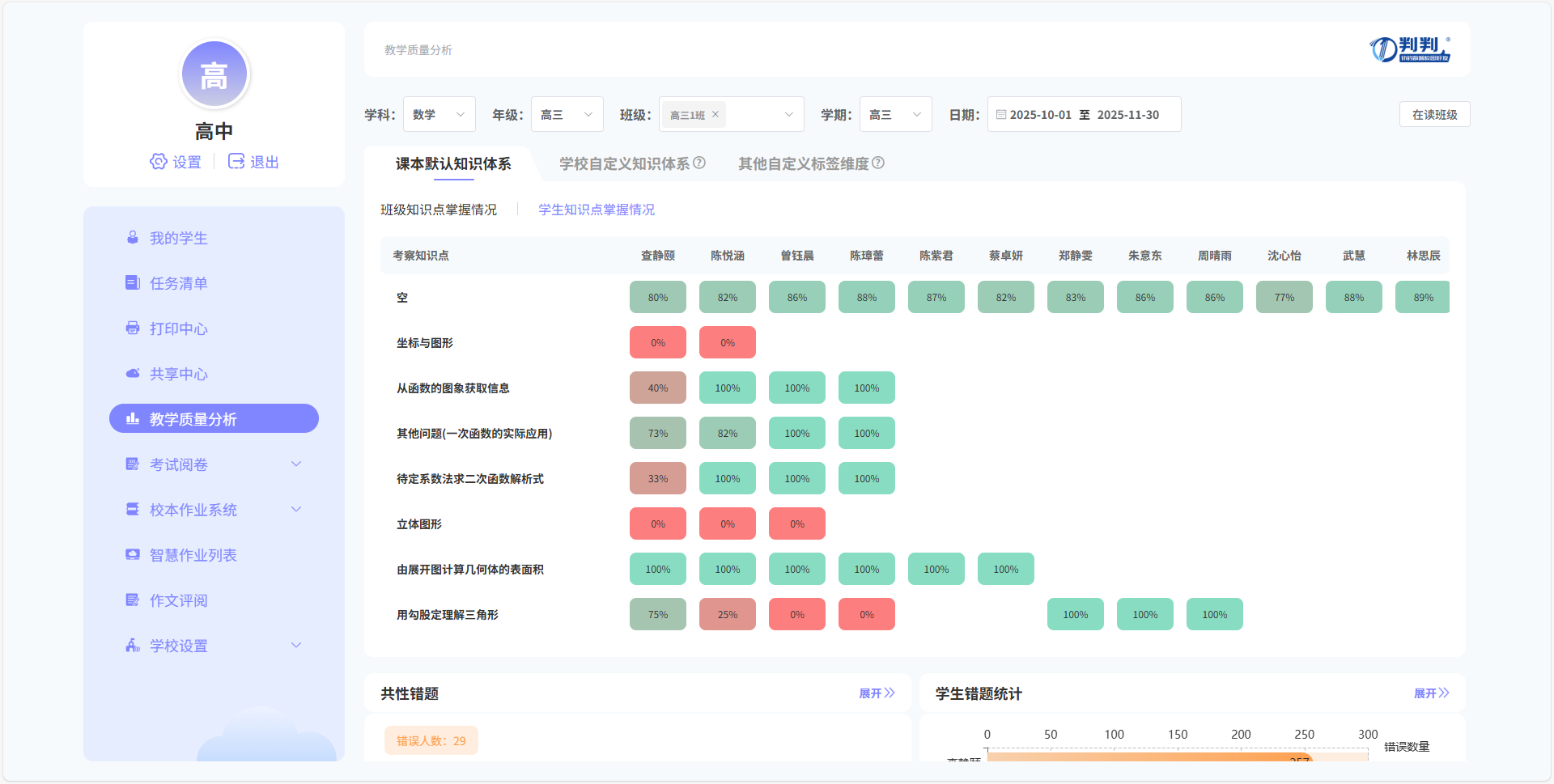Image resolution: width=1554 pixels, height=784 pixels.
Task: Open the 学科 subject dropdown
Action: (439, 115)
